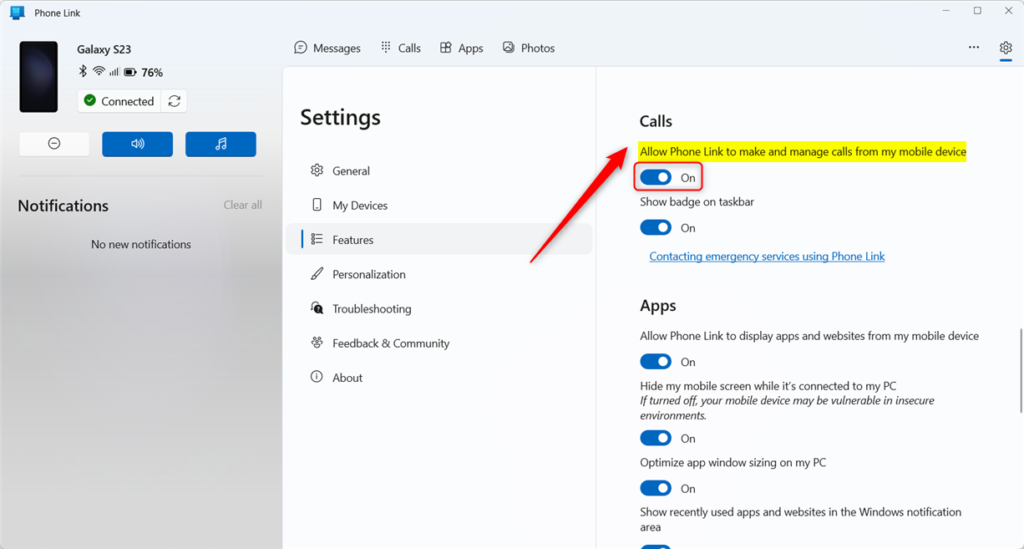Go to the Photos tab
Screen dimensions: 1024x549
tap(528, 48)
